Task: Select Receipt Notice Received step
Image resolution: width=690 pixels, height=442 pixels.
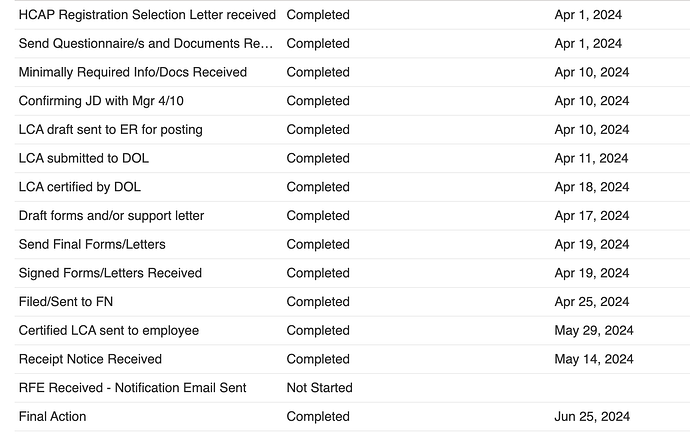Action: click(x=90, y=359)
